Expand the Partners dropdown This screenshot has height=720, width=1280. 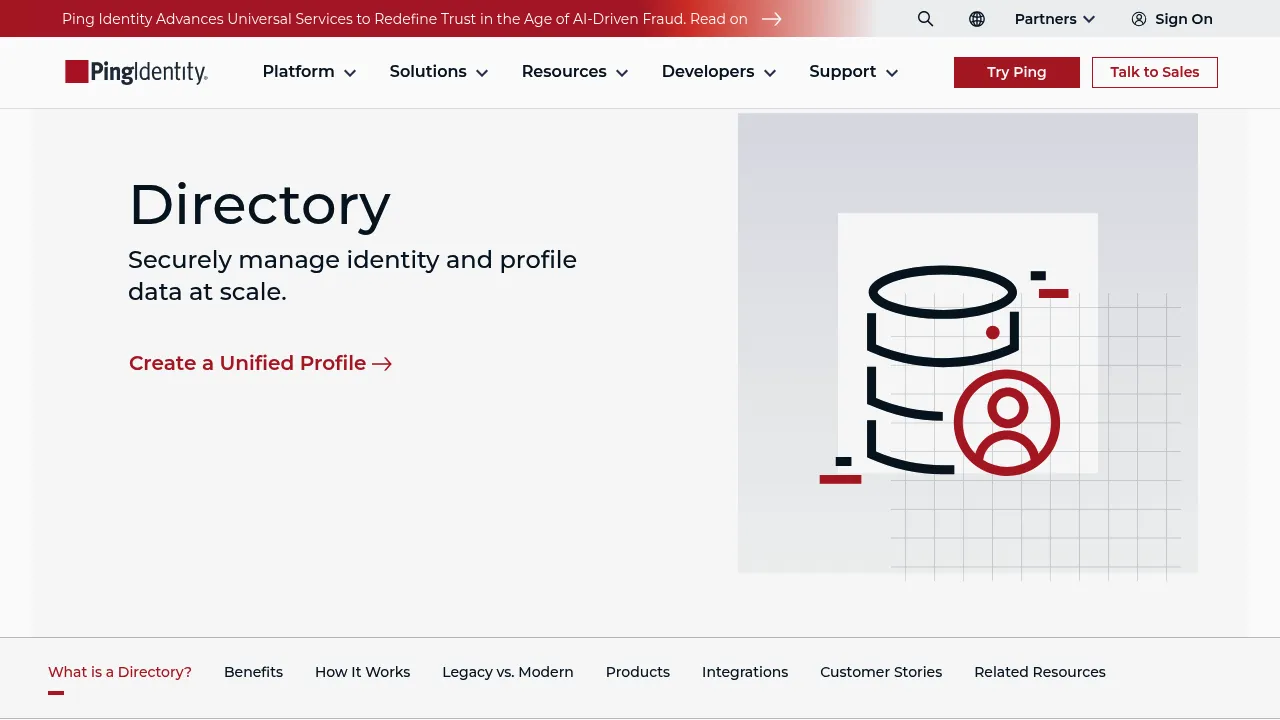1055,19
